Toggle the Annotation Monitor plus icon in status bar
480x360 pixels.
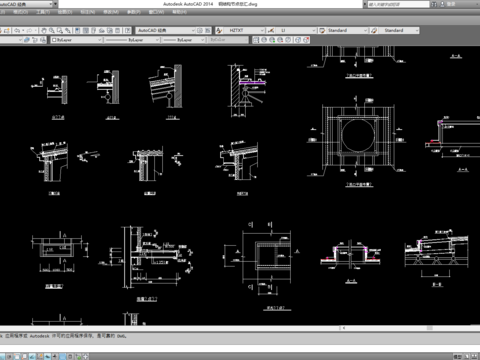click(x=86, y=356)
